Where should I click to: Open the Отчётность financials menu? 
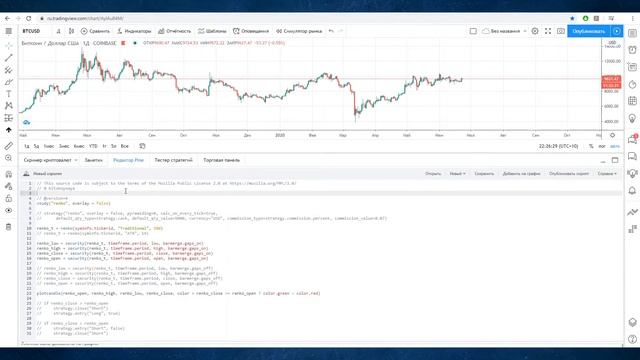coord(174,31)
